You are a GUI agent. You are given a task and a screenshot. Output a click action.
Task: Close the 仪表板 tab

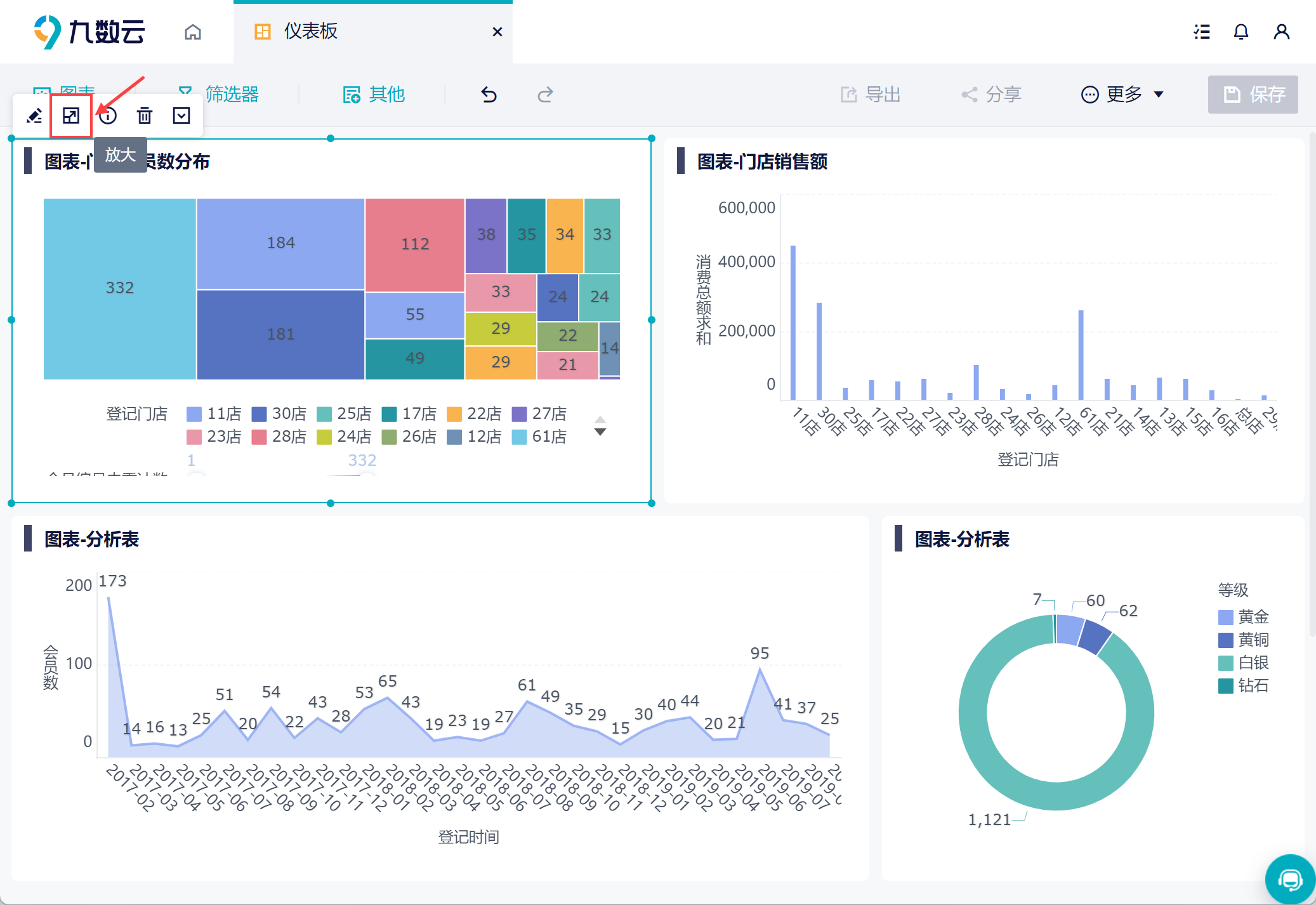[497, 32]
